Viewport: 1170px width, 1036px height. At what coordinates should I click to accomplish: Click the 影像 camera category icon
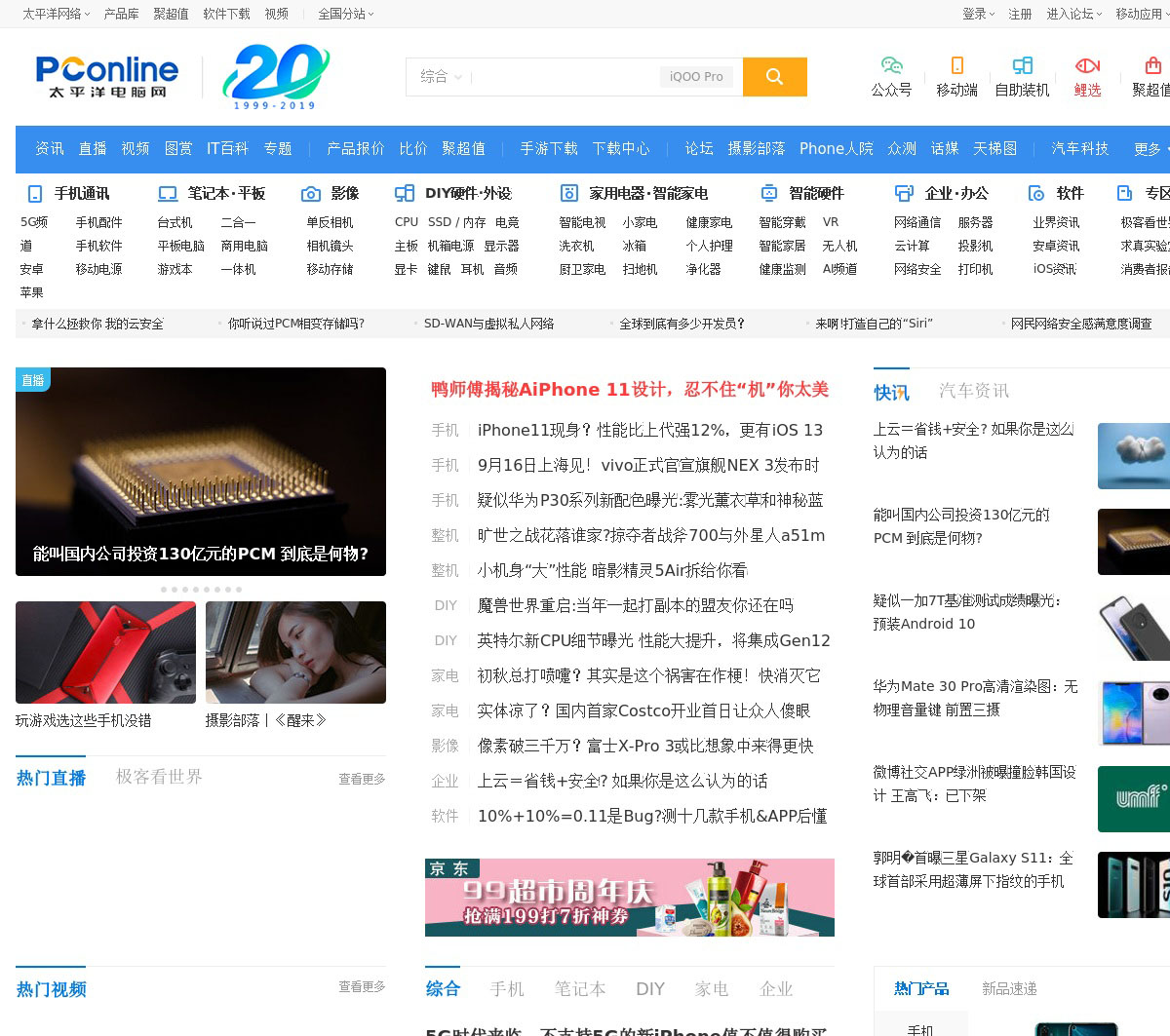pos(311,194)
